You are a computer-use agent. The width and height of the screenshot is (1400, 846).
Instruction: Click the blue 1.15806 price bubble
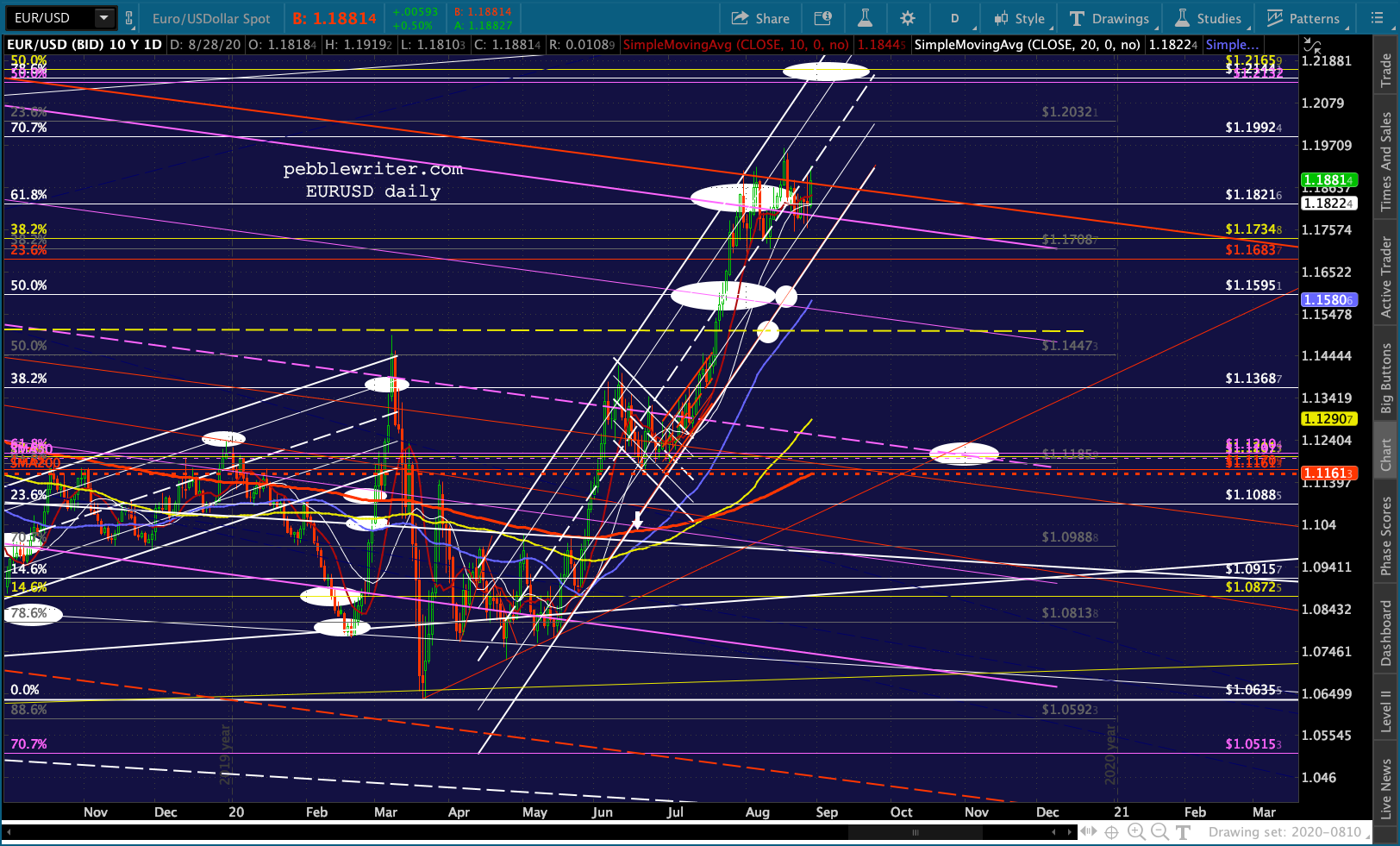[1329, 299]
